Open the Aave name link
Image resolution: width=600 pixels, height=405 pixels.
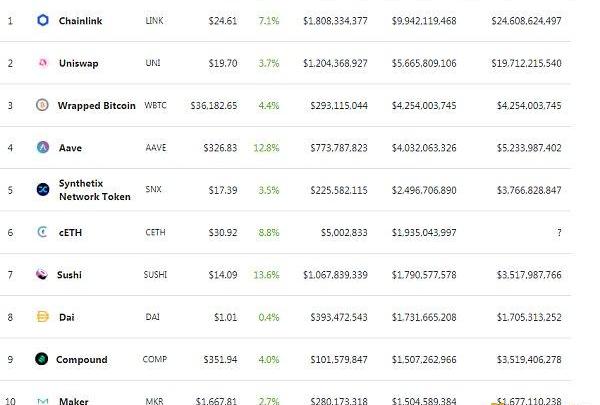coord(70,147)
